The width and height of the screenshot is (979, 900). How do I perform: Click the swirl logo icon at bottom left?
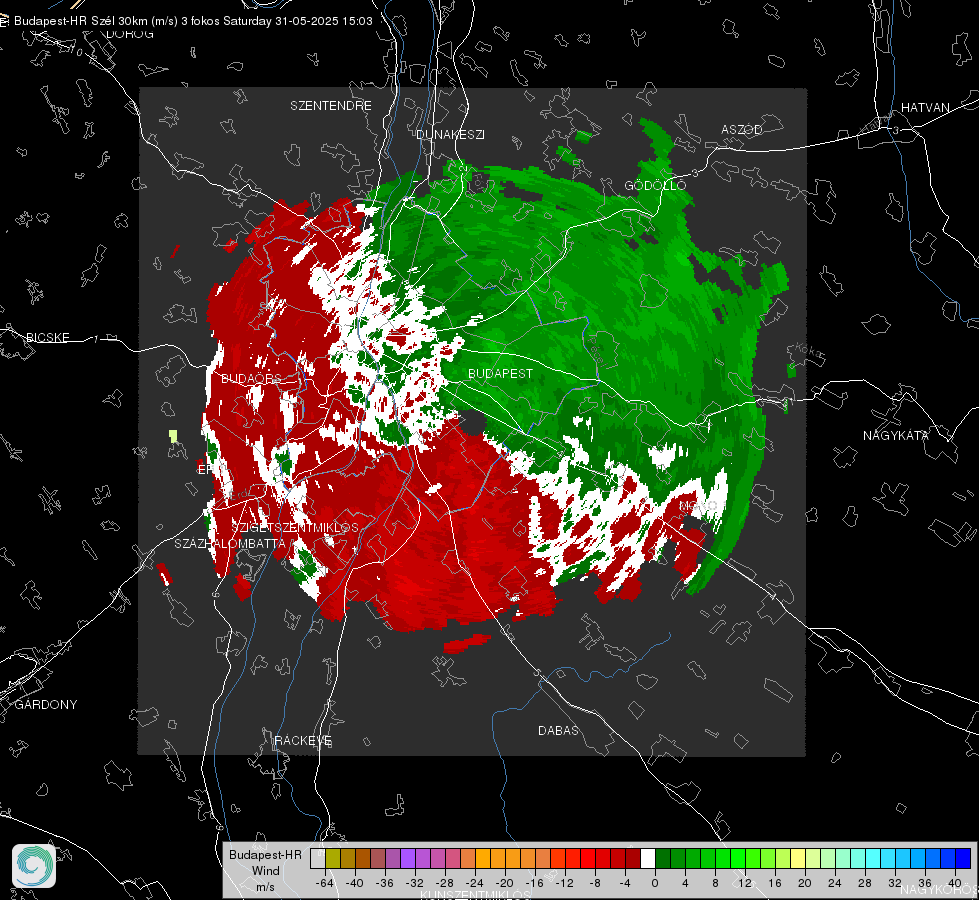tap(34, 866)
